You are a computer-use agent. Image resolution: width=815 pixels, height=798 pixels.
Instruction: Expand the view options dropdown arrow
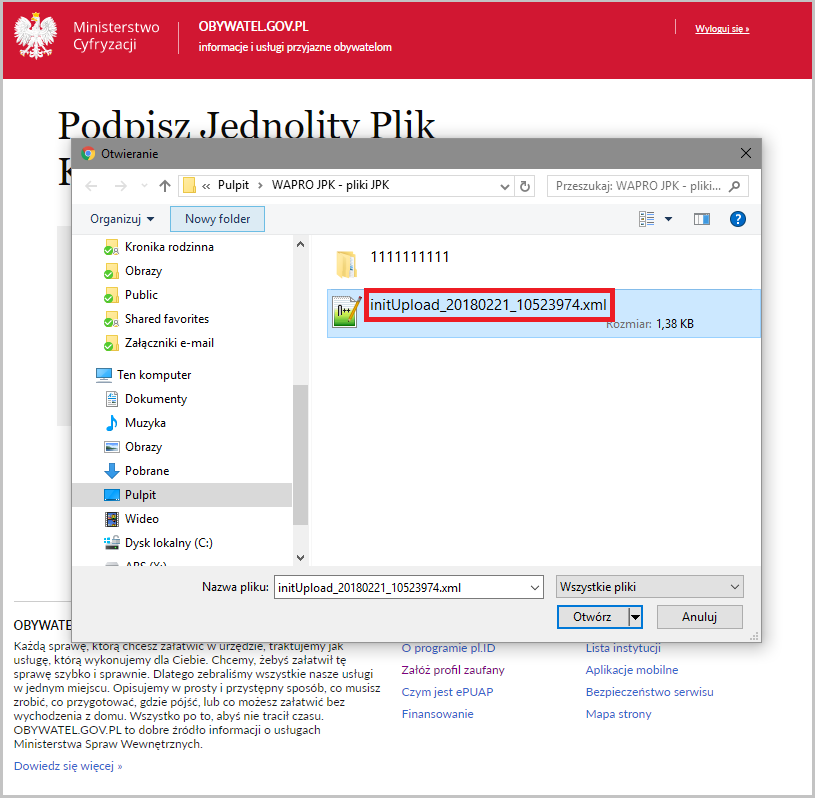(668, 218)
